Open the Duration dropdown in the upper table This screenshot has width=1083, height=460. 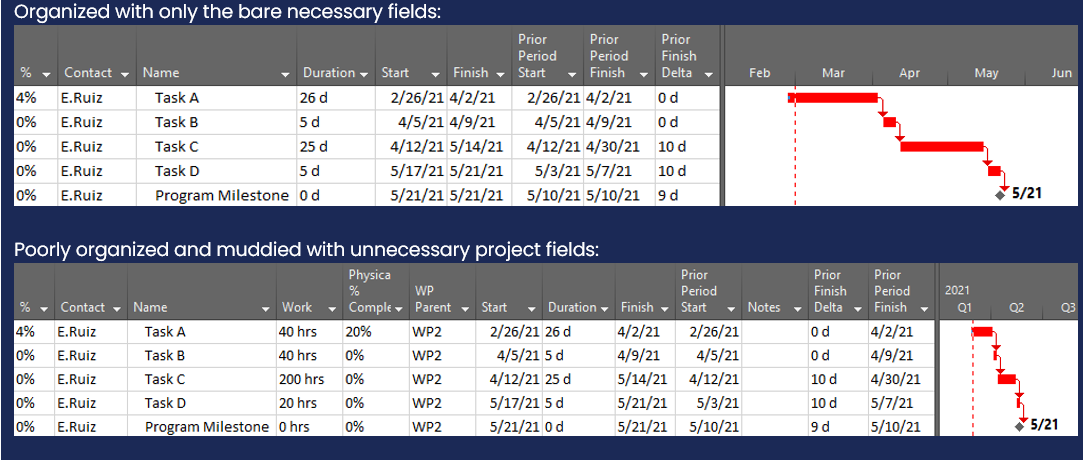tap(362, 73)
